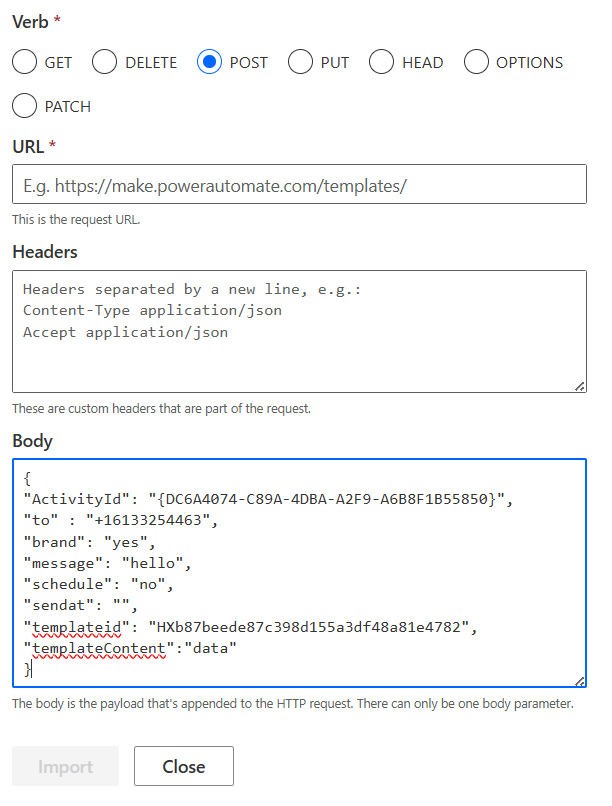
Task: Select the POST radio button
Action: click(209, 62)
